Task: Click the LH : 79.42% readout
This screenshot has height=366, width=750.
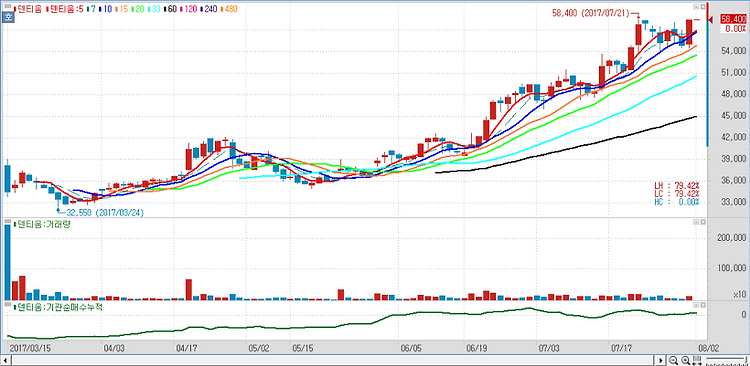Action: (676, 185)
